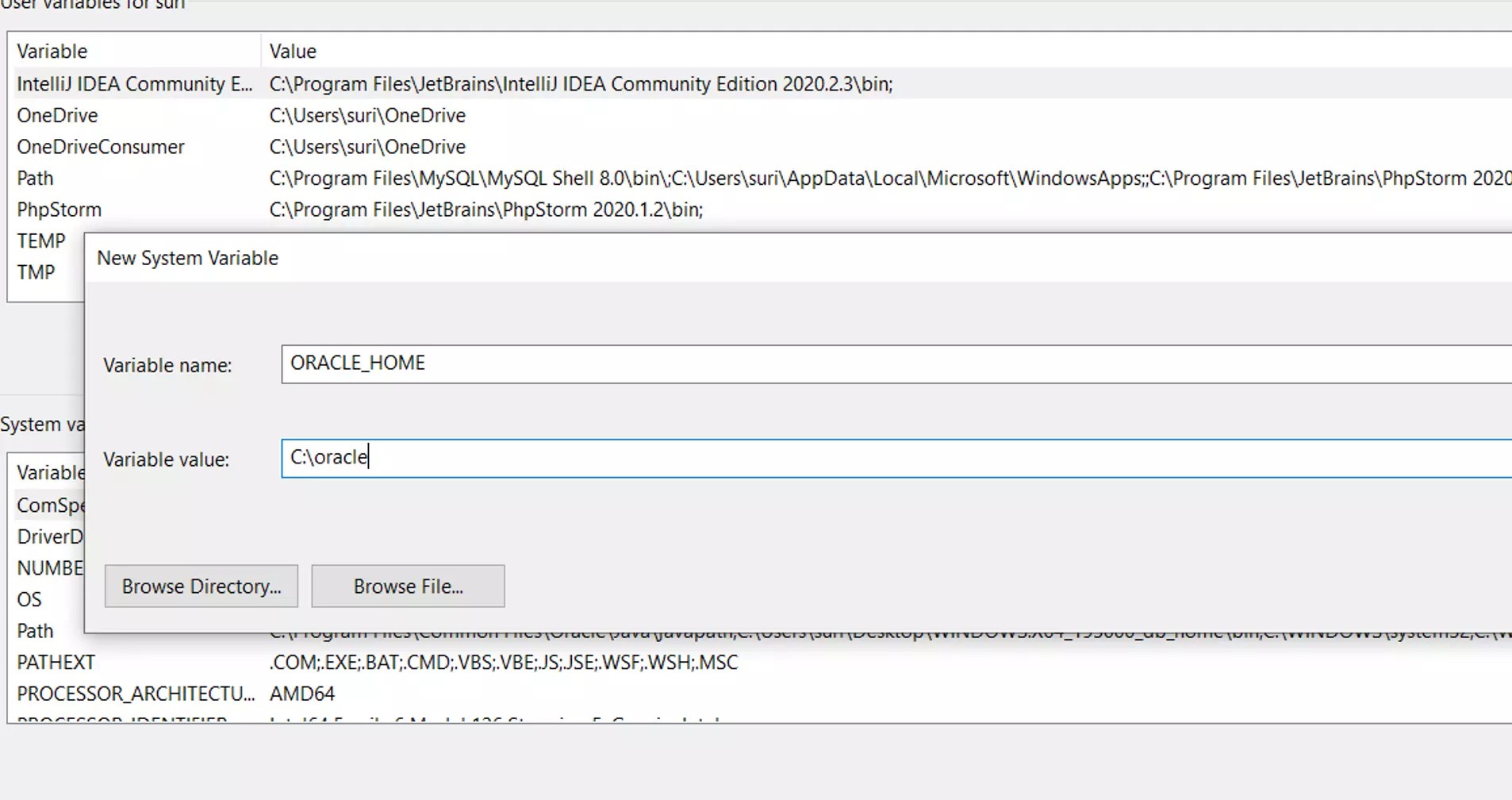Click inside the Variable value field
Screen dimensions: 1512x800
555,458
